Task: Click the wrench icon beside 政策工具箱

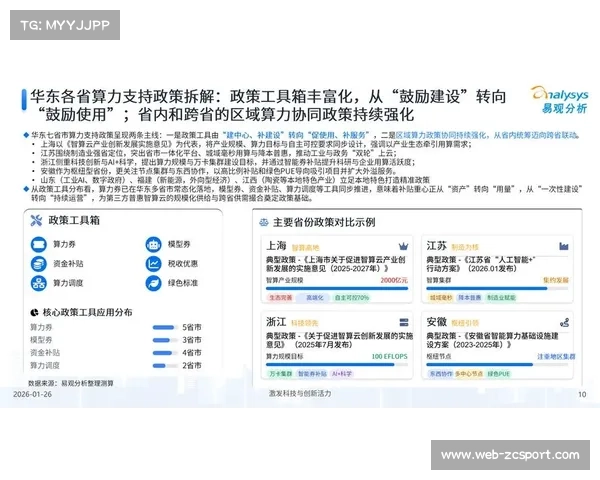Action: point(36,220)
